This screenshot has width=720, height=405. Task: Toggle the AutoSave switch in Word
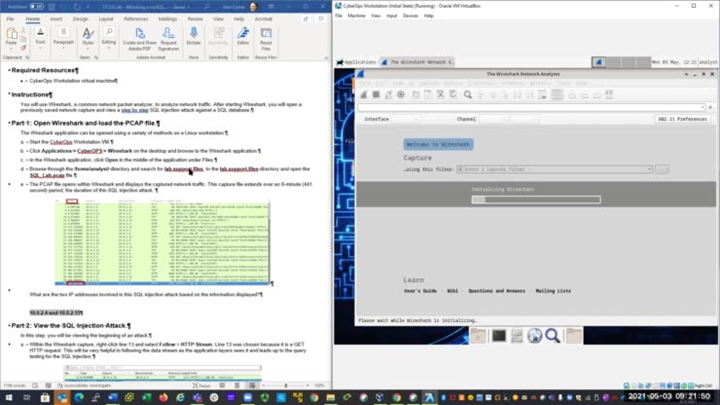[36, 7]
